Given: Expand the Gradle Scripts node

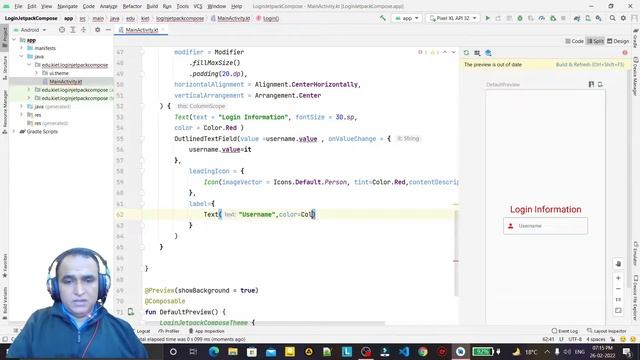Looking at the screenshot, I should (15, 131).
